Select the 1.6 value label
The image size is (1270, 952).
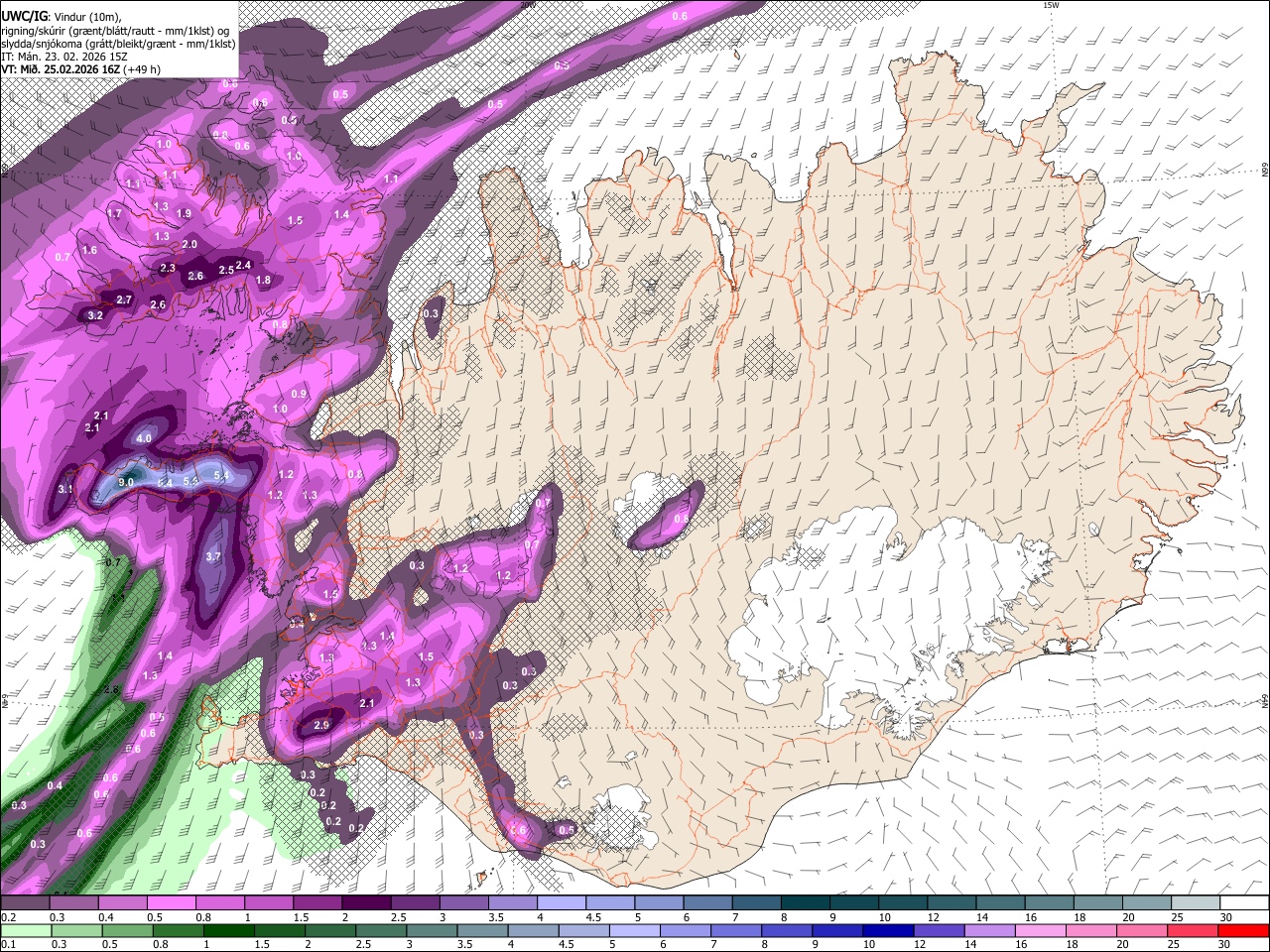coord(90,250)
